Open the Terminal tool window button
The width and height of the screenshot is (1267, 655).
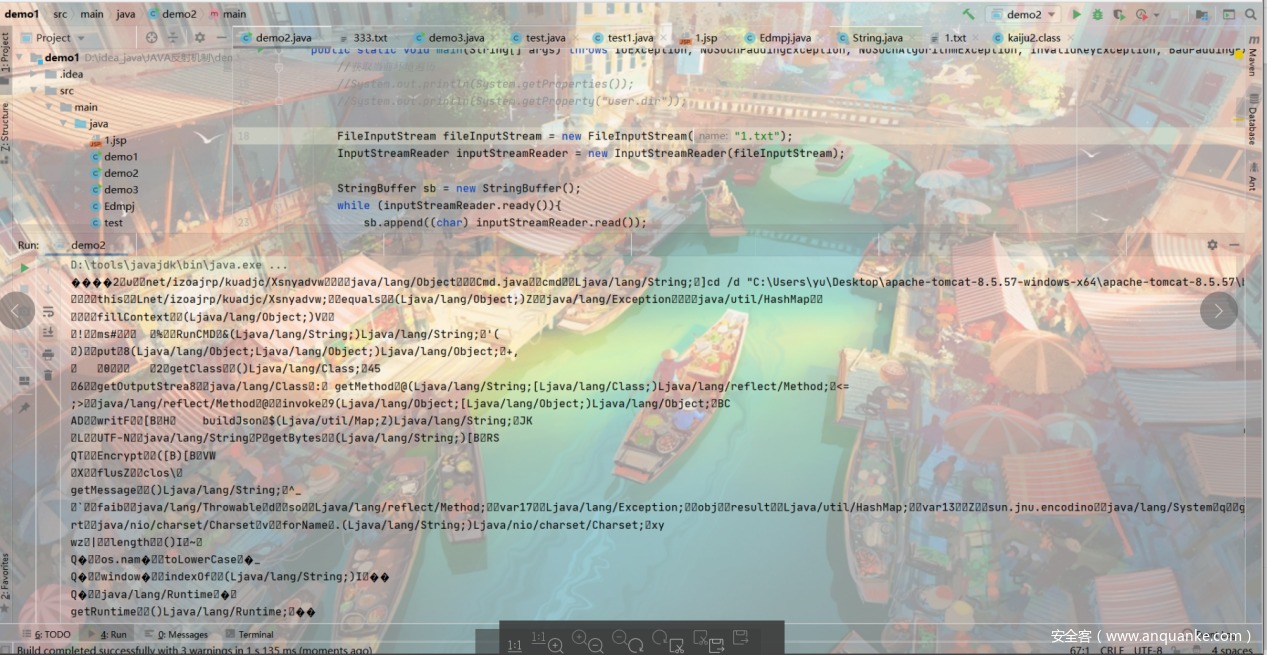249,634
